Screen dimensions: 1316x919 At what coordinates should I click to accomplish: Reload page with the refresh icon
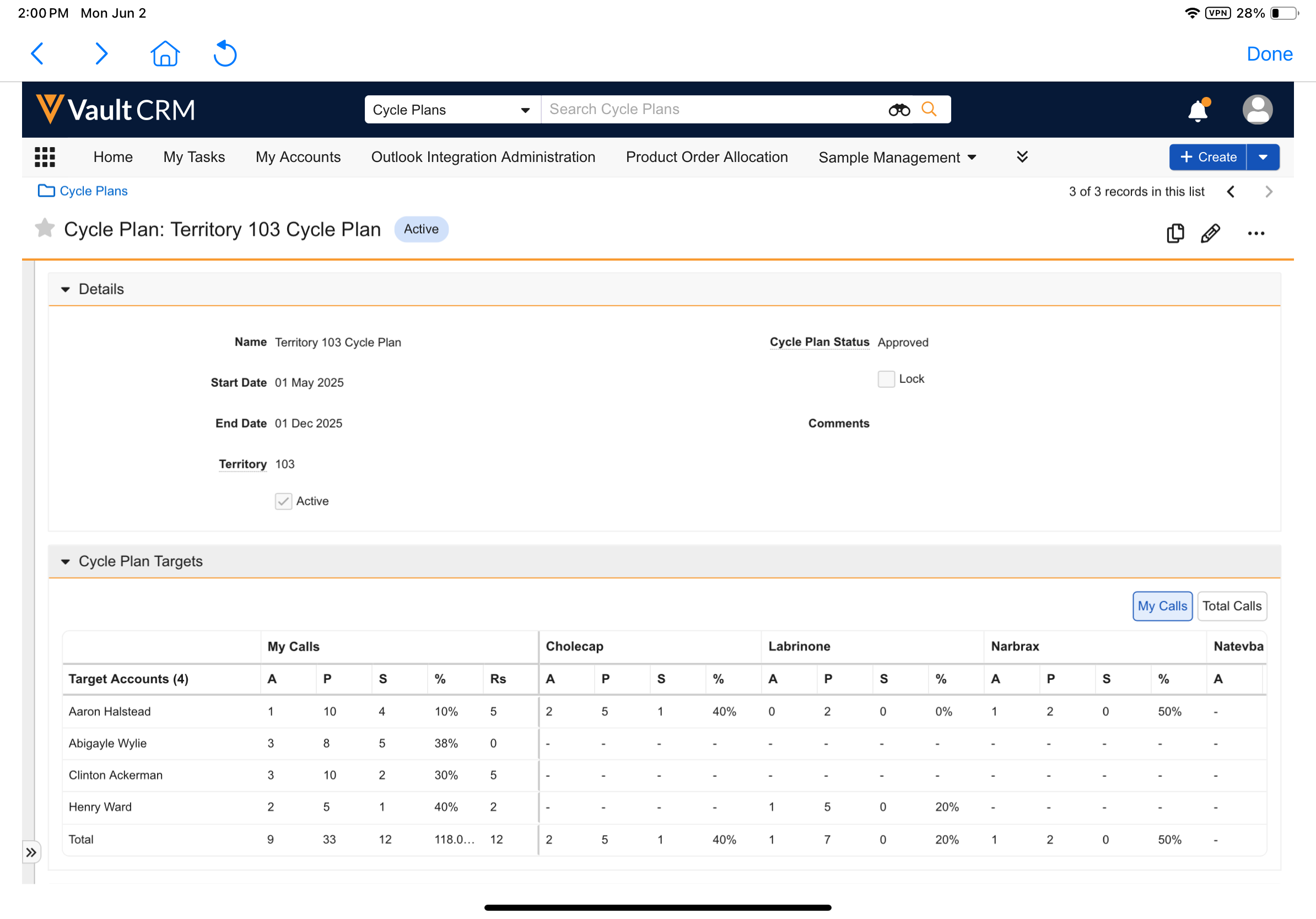[x=225, y=54]
